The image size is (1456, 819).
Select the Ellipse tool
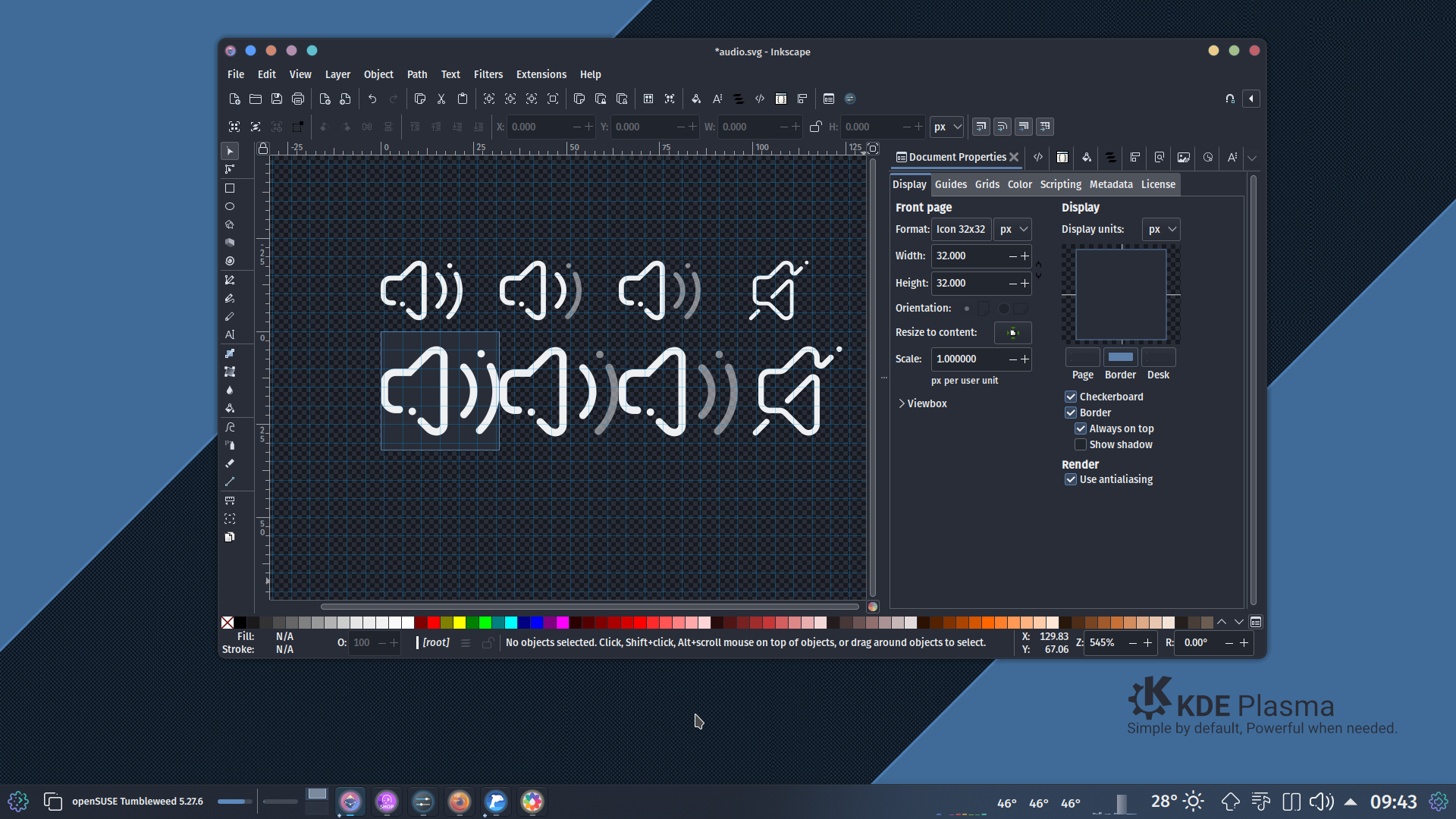[230, 206]
